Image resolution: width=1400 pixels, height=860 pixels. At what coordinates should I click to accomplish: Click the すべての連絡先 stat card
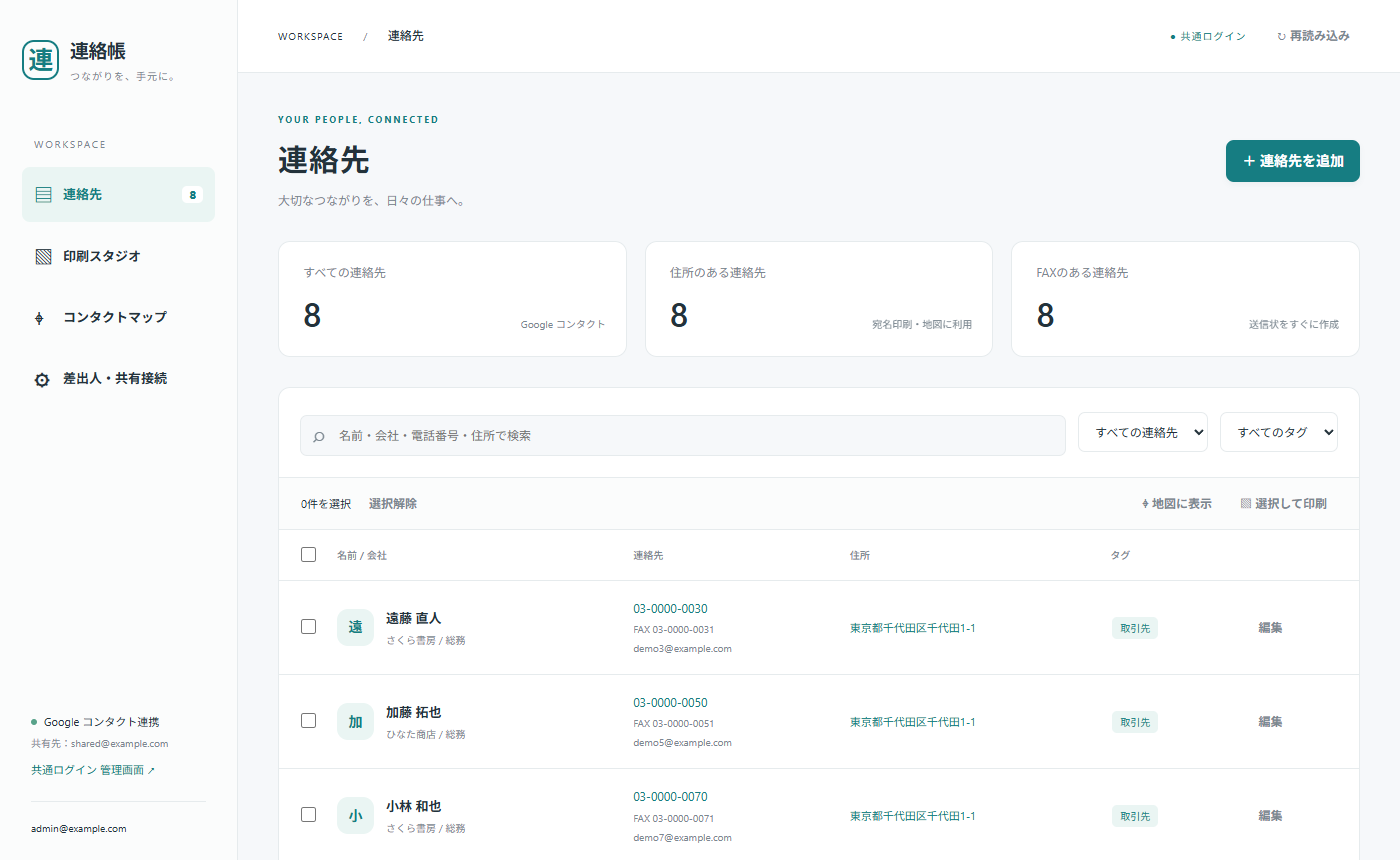click(452, 299)
